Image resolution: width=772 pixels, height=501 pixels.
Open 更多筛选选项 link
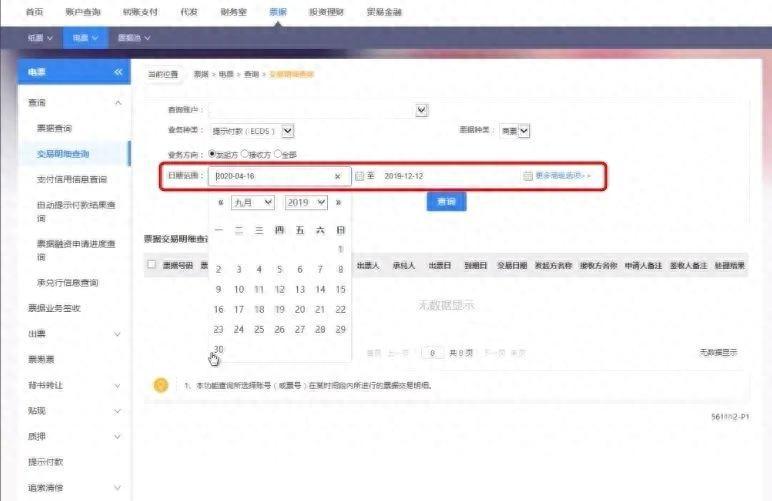pyautogui.click(x=563, y=176)
